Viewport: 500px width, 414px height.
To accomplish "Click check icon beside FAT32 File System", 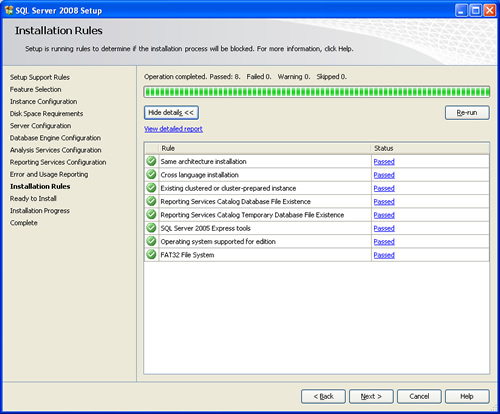I will pos(151,255).
